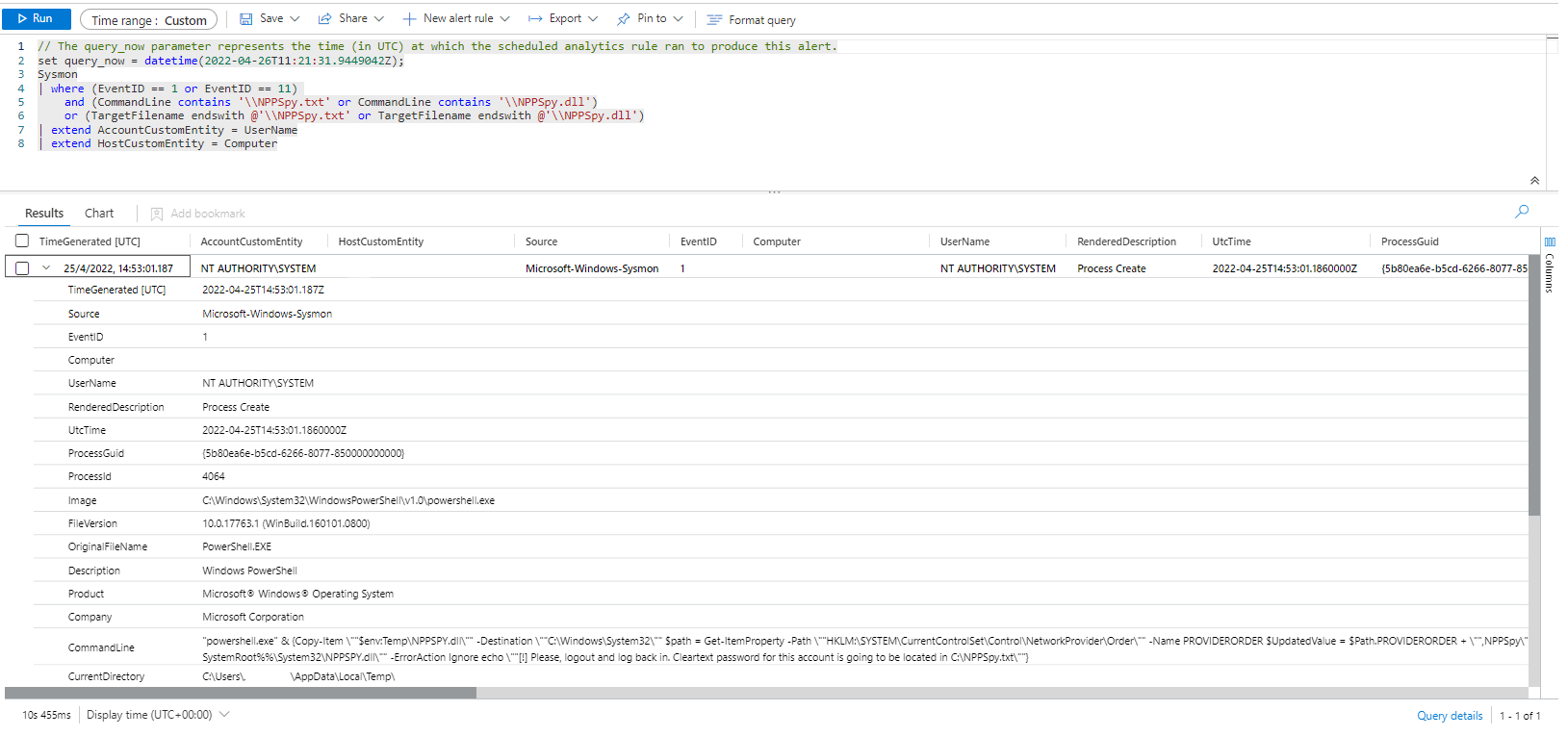Switch to the Chart tab

(99, 214)
